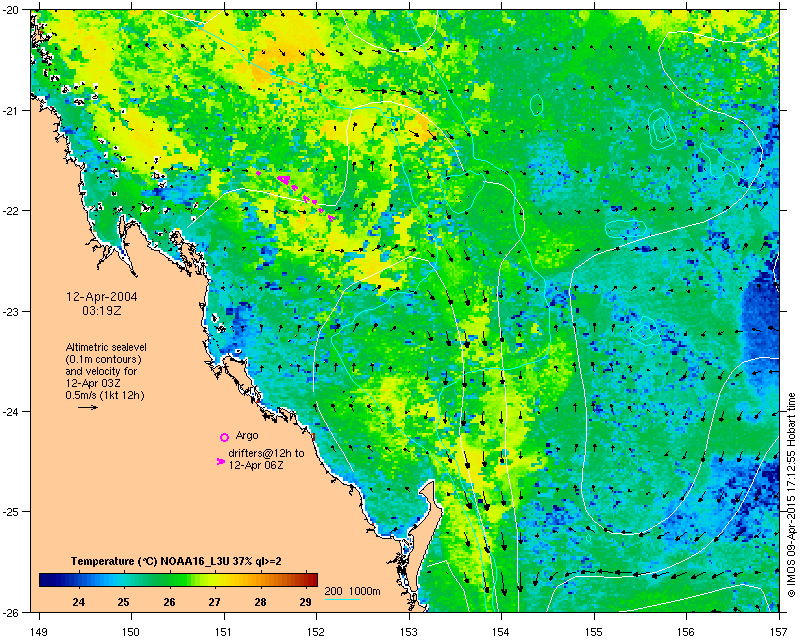Viewport: 800px width, 640px height.
Task: Click the 24 temperature scale value
Action: point(79,602)
